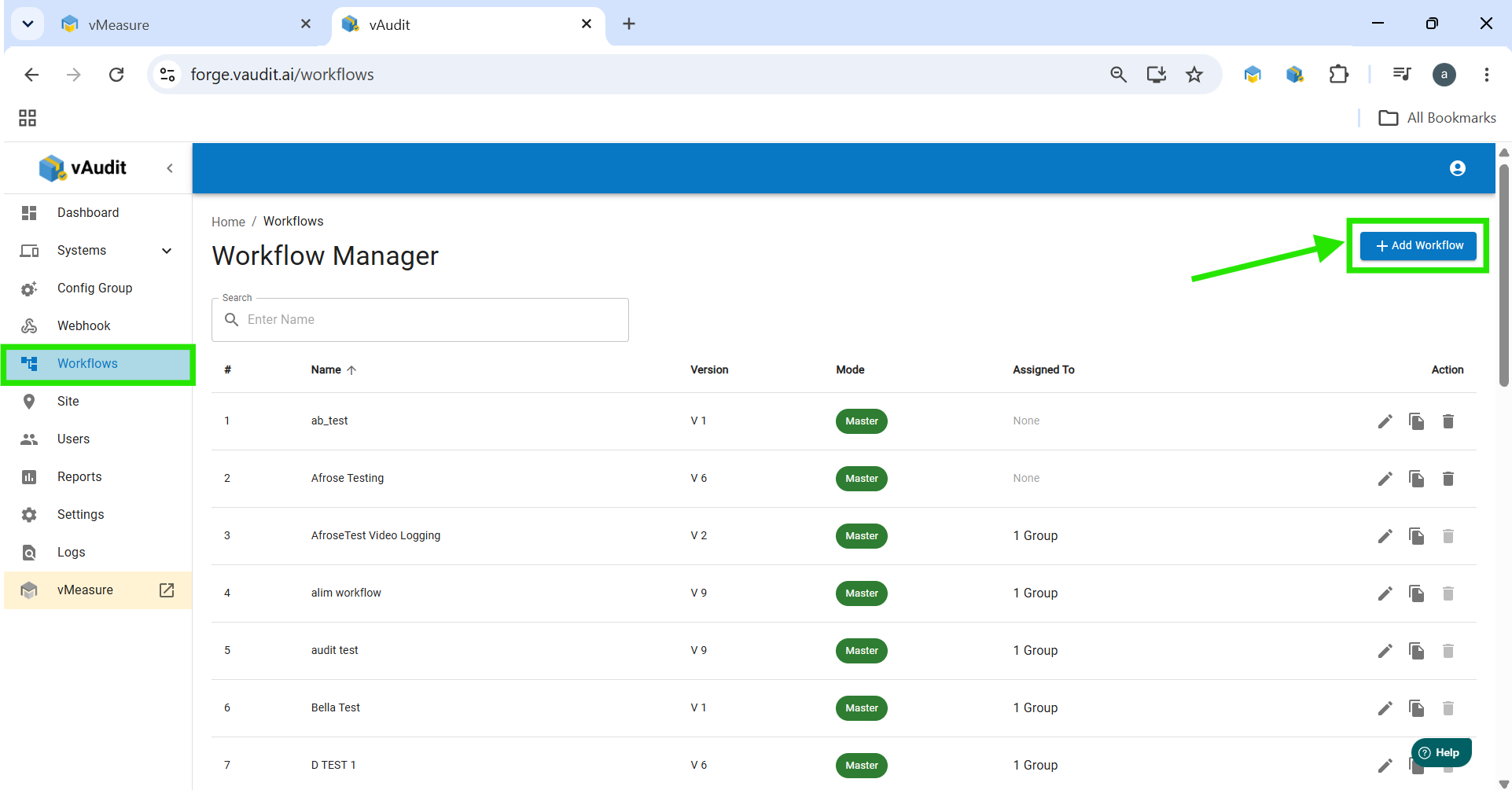This screenshot has height=790, width=1512.
Task: Open Reports section
Action: (97, 477)
